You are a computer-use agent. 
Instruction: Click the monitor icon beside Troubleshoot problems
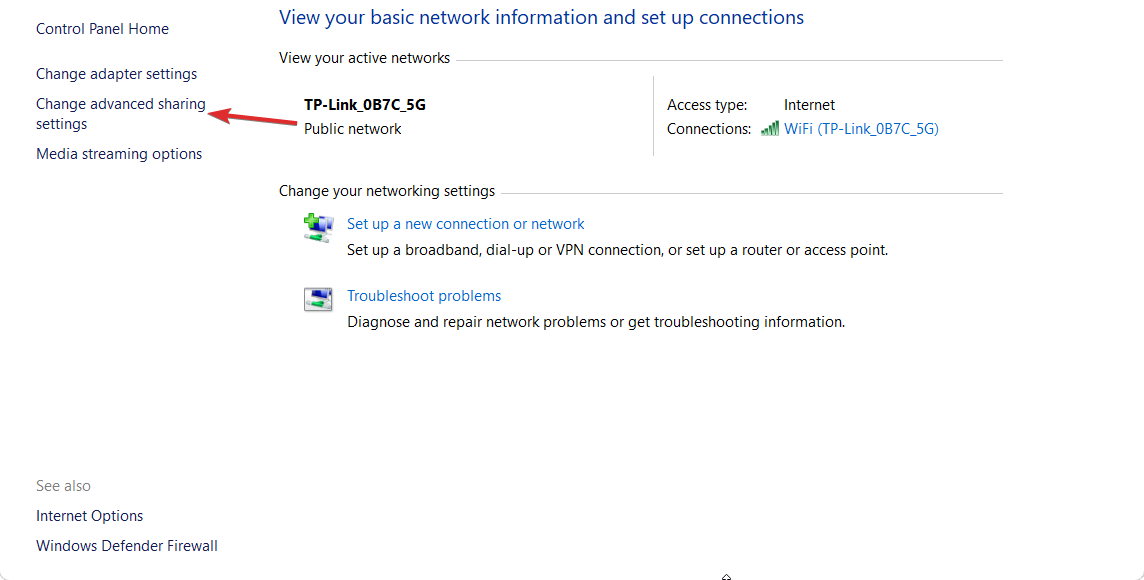tap(317, 299)
